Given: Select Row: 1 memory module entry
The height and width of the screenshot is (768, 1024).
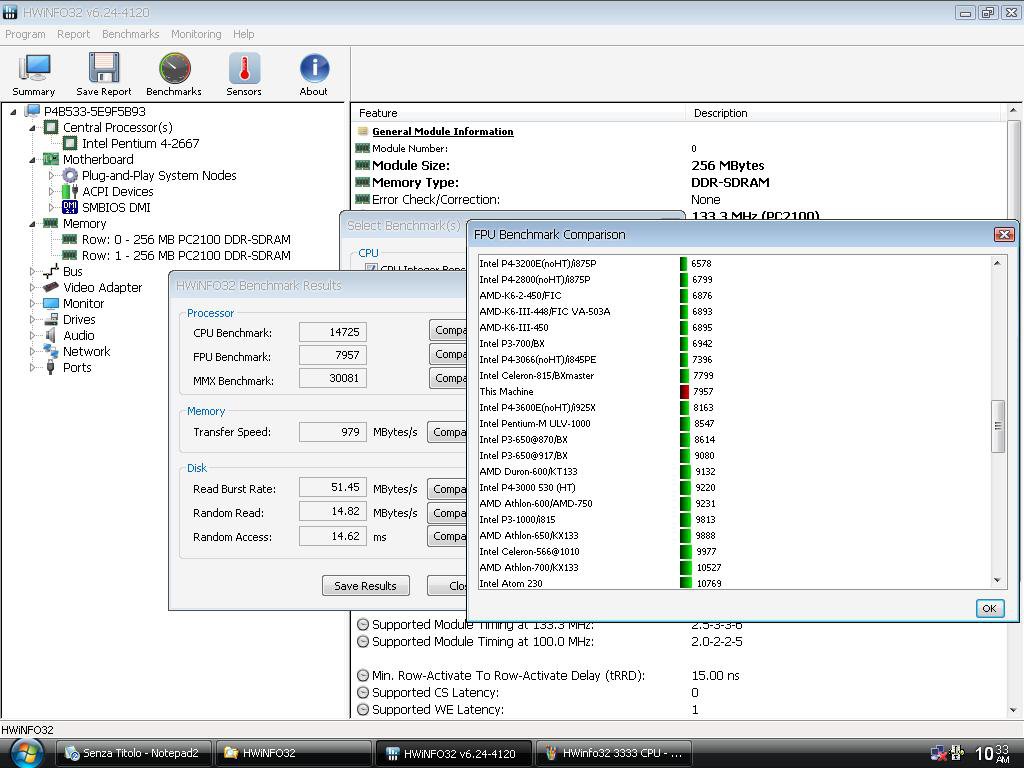Looking at the screenshot, I should pyautogui.click(x=185, y=255).
